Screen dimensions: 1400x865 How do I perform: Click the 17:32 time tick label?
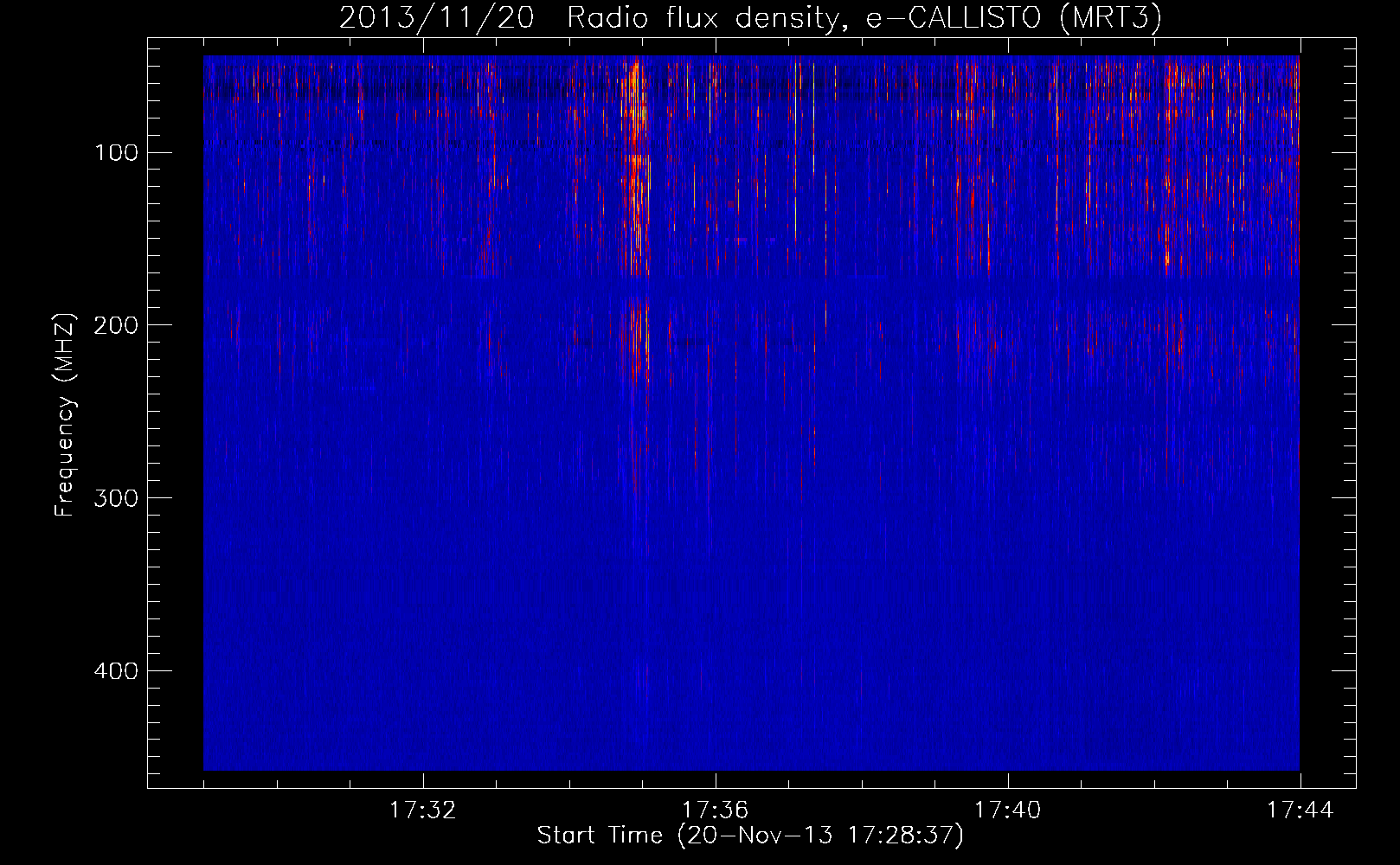422,811
